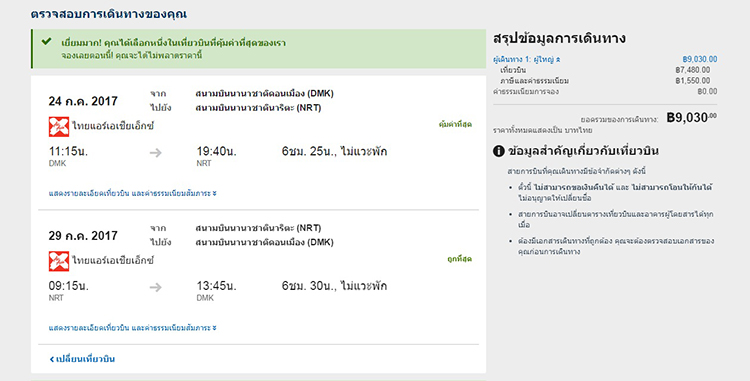750x381 pixels.
Task: Click the ยอดรวมของการเดินทาง label
Action: [x=619, y=120]
